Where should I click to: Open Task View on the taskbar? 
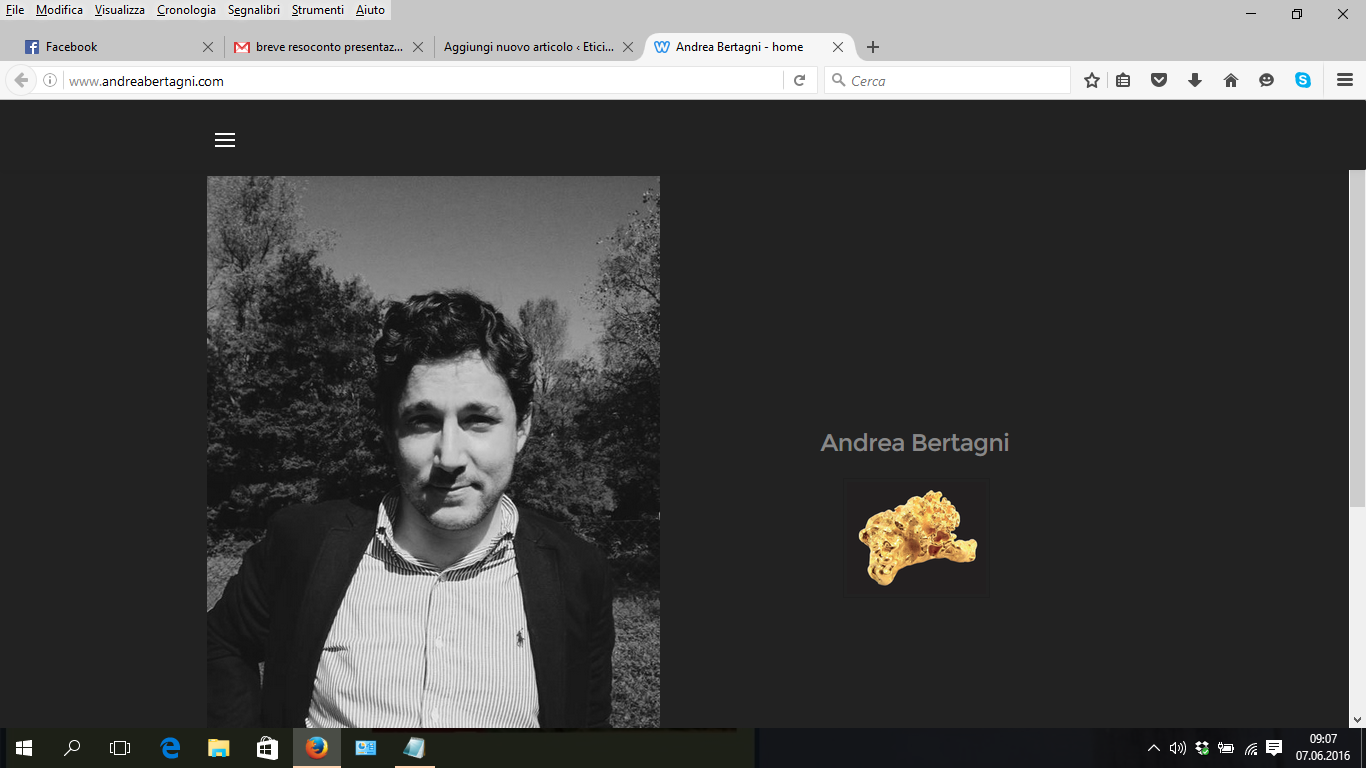point(120,748)
